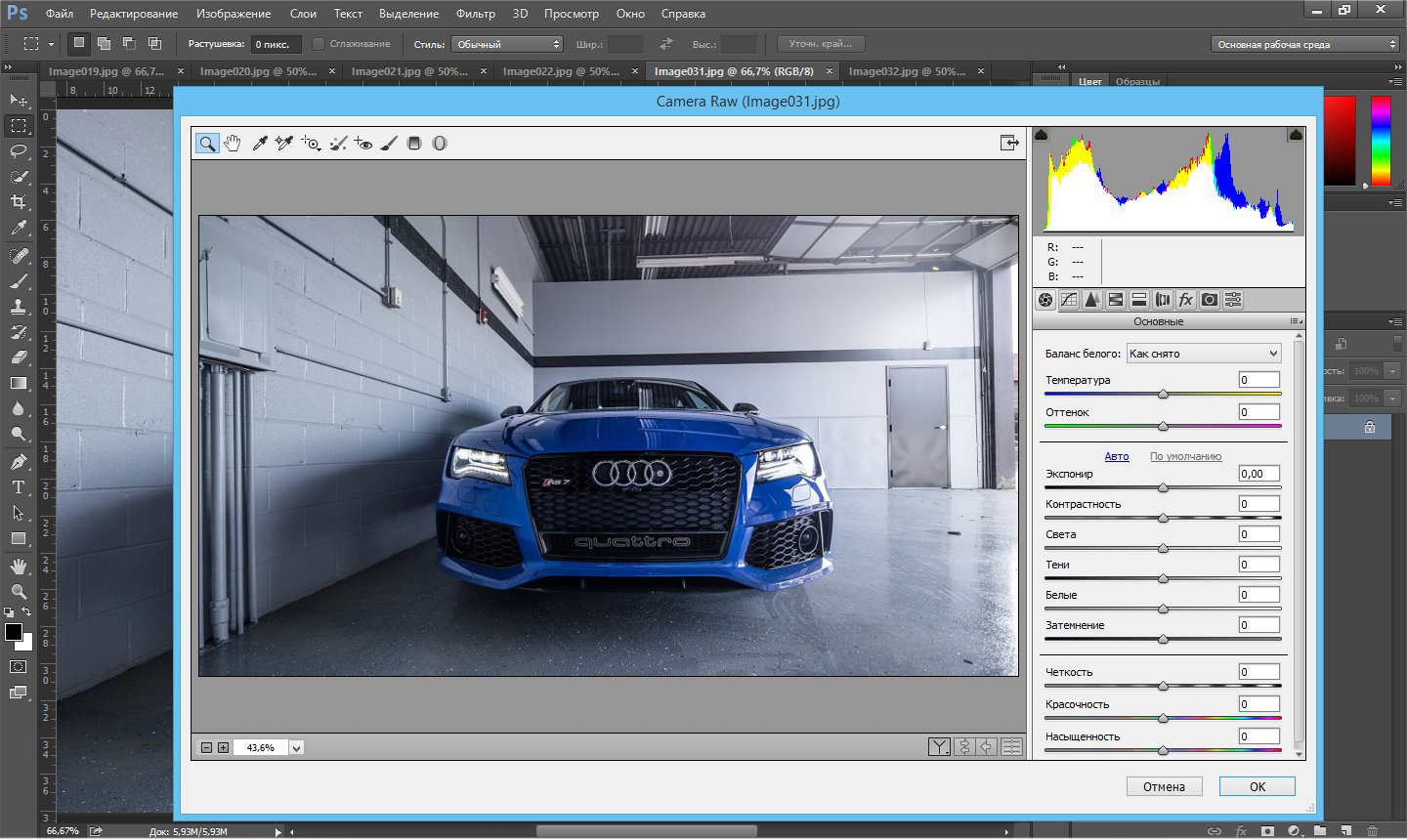Open the 'Выделение' menu

coord(409,14)
